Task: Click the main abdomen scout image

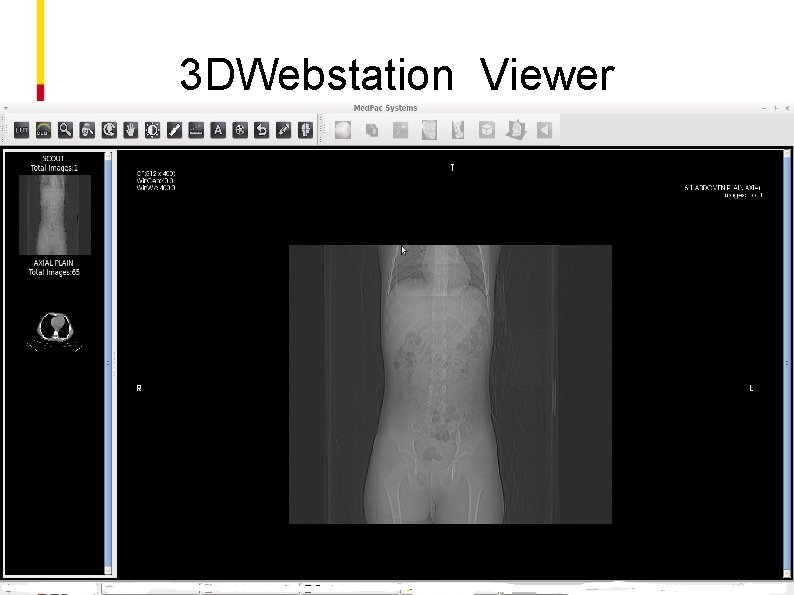Action: tap(450, 384)
